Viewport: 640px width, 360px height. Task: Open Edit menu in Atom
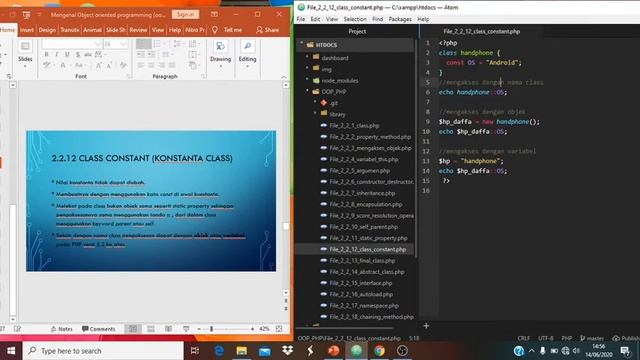click(315, 19)
